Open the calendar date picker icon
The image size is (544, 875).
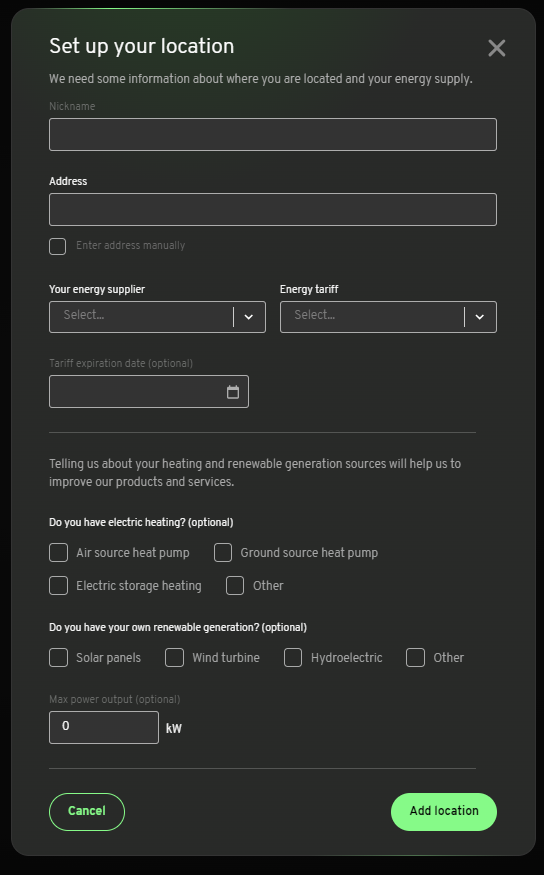click(233, 392)
